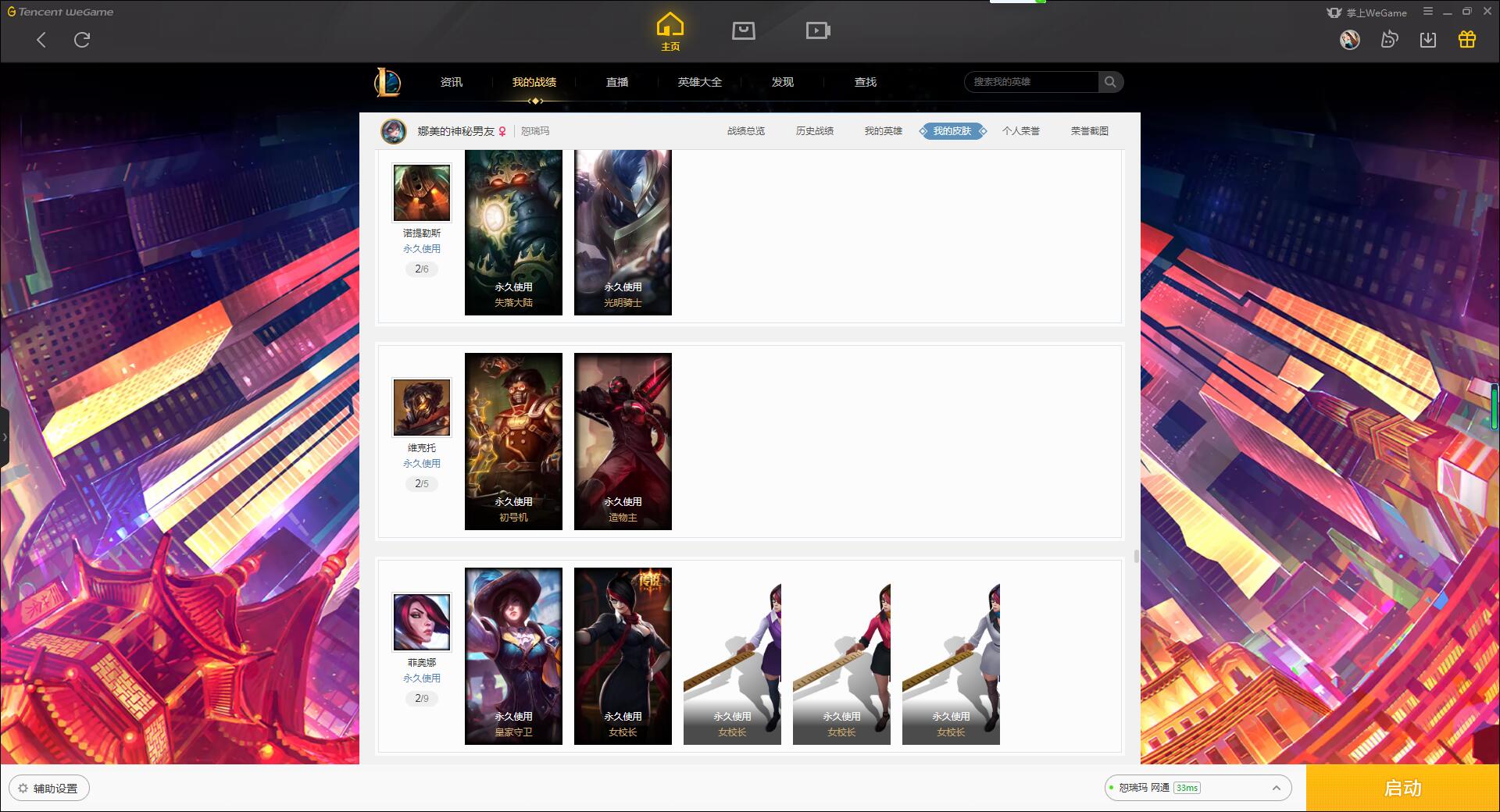Screen dimensions: 1500x812
Task: Click 永久使用 under 维克托
Action: 422,464
